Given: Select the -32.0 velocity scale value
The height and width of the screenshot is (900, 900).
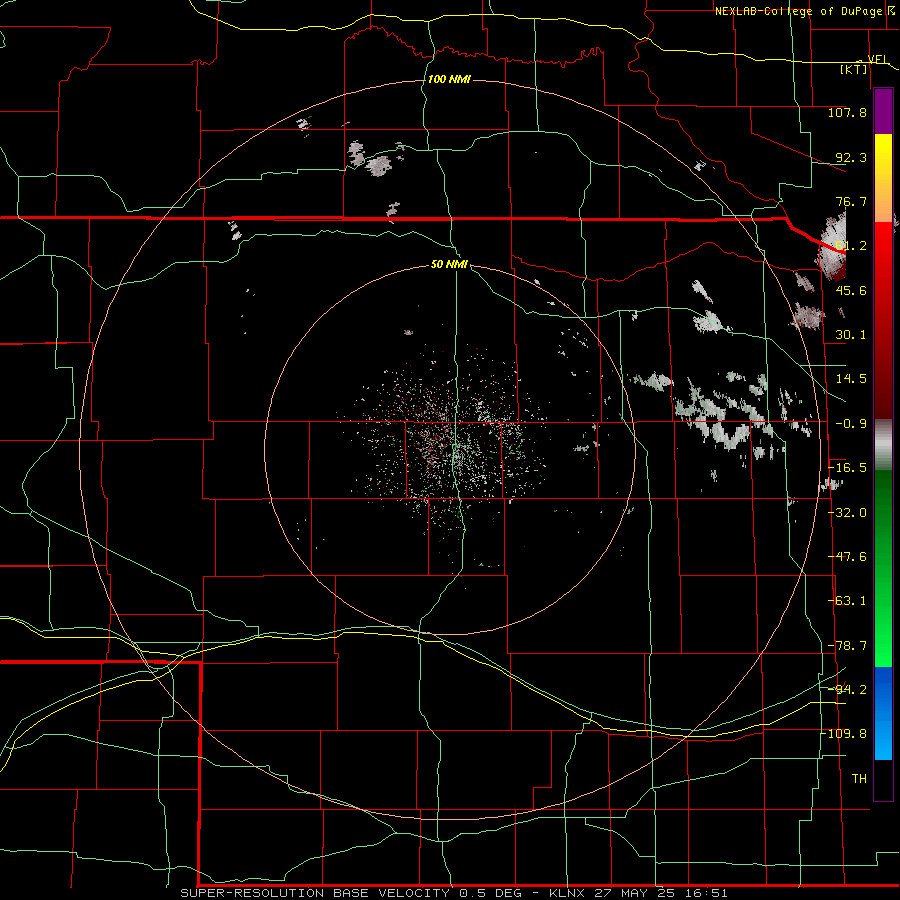Looking at the screenshot, I should click(847, 513).
